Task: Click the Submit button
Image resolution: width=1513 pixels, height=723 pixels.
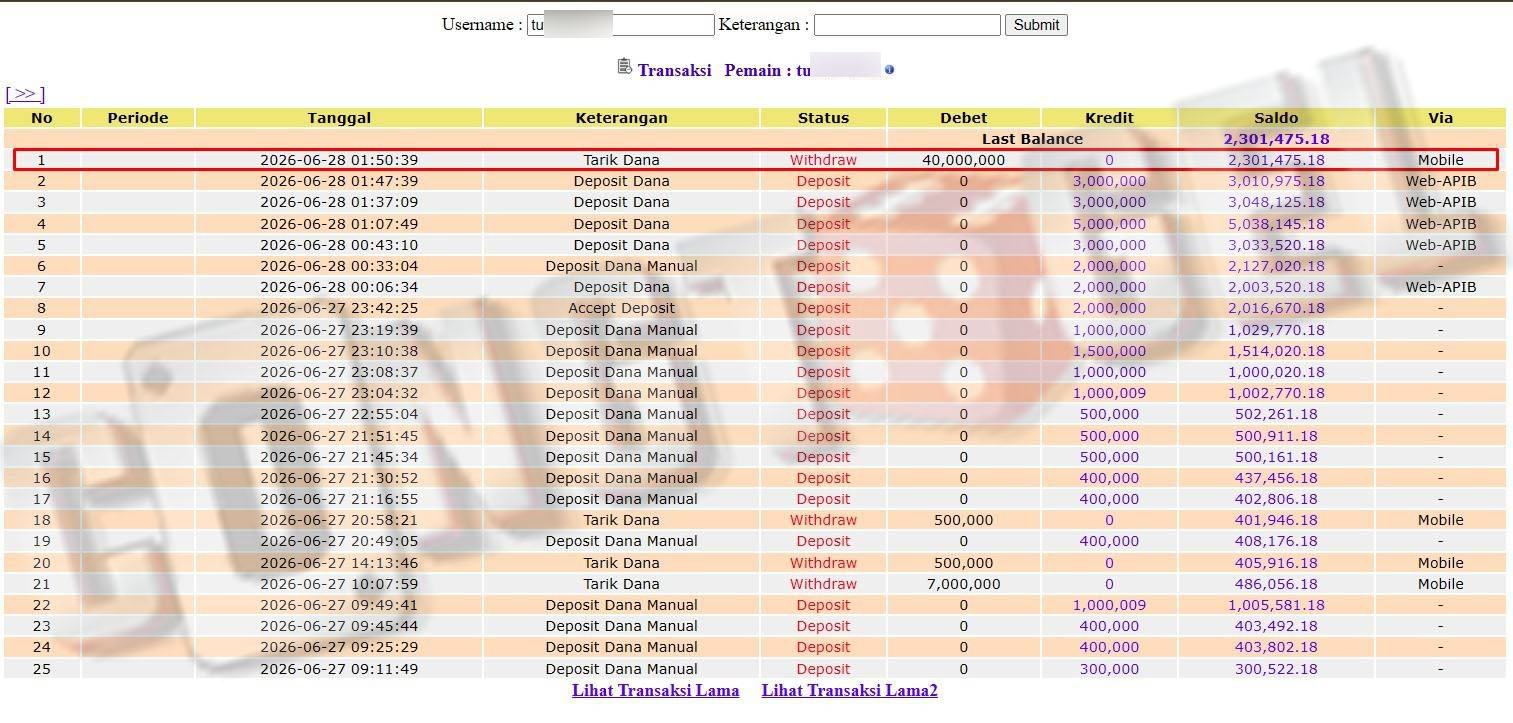Action: tap(1036, 25)
